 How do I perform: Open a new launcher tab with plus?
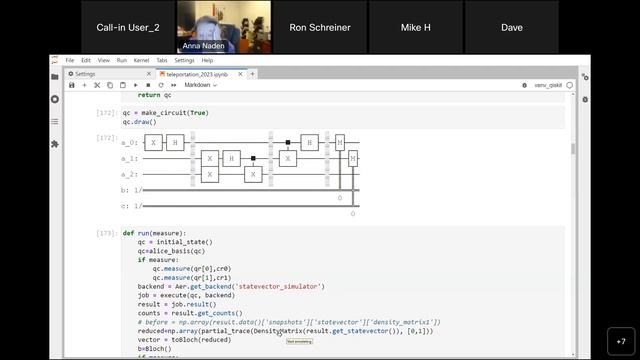(252, 74)
